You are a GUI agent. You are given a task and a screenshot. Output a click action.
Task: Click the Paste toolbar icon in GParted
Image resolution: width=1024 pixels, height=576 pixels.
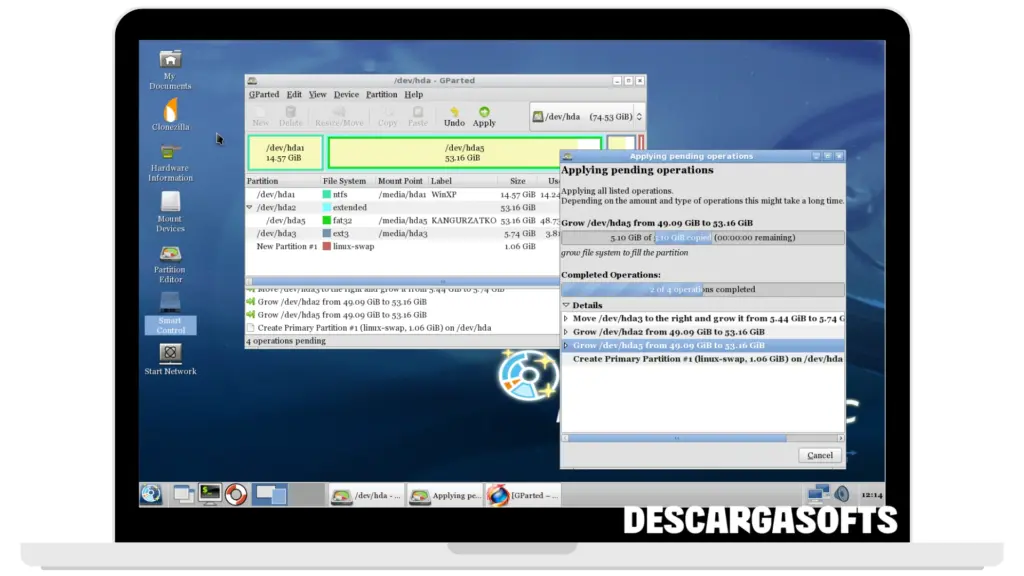[418, 116]
